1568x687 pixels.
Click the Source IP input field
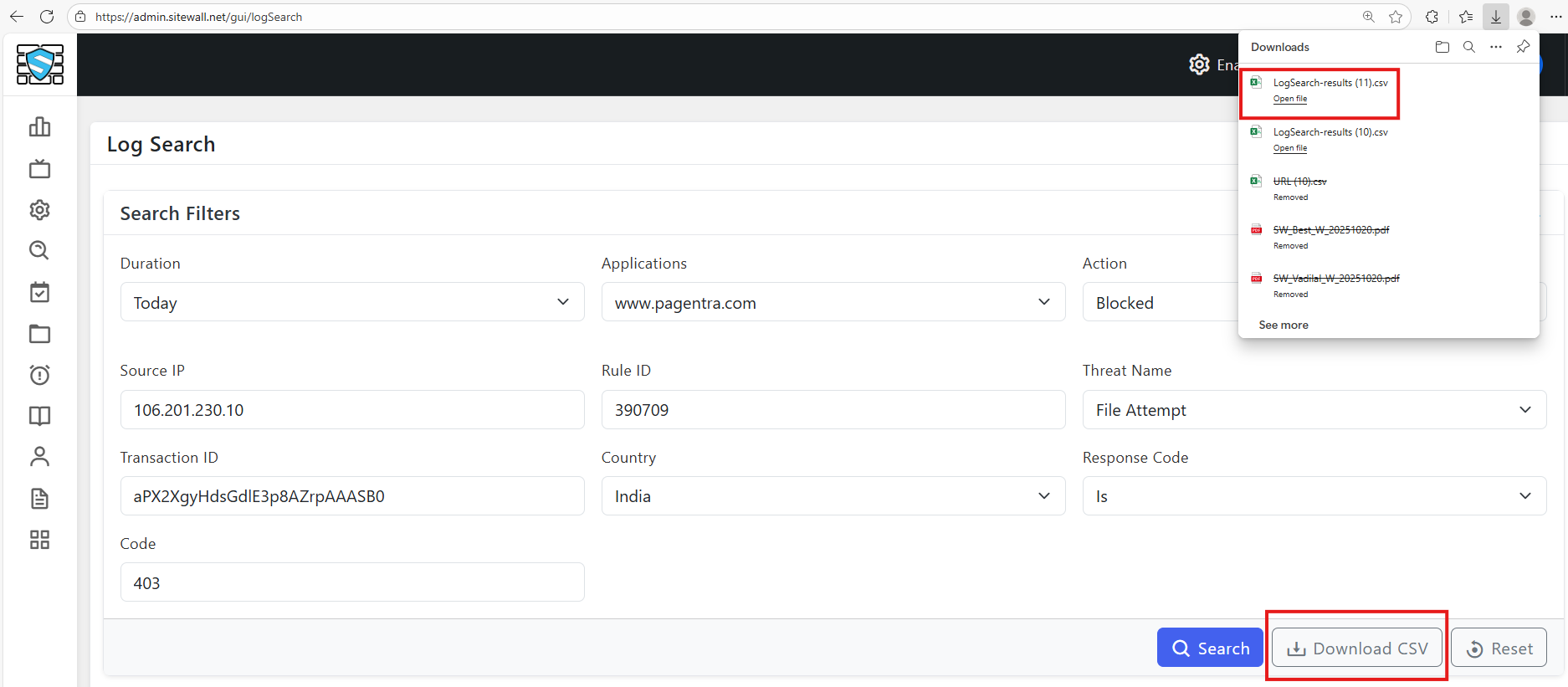(x=352, y=410)
